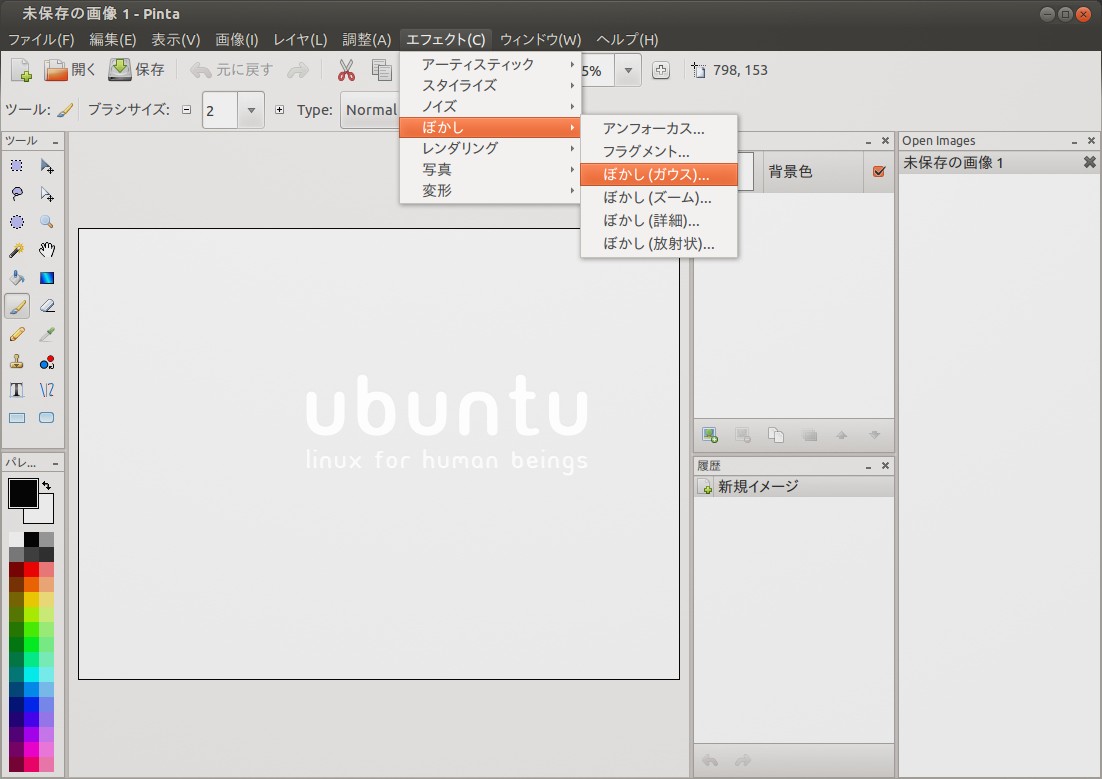Swap primary and secondary colors arrow
Viewport: 1102px width, 779px height.
point(46,485)
